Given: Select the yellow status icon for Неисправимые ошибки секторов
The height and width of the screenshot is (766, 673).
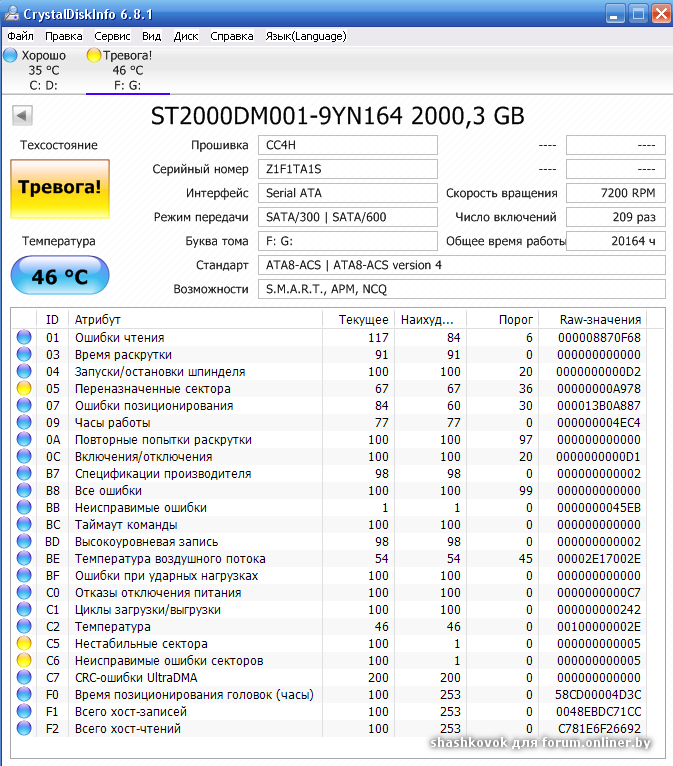Looking at the screenshot, I should coord(24,661).
